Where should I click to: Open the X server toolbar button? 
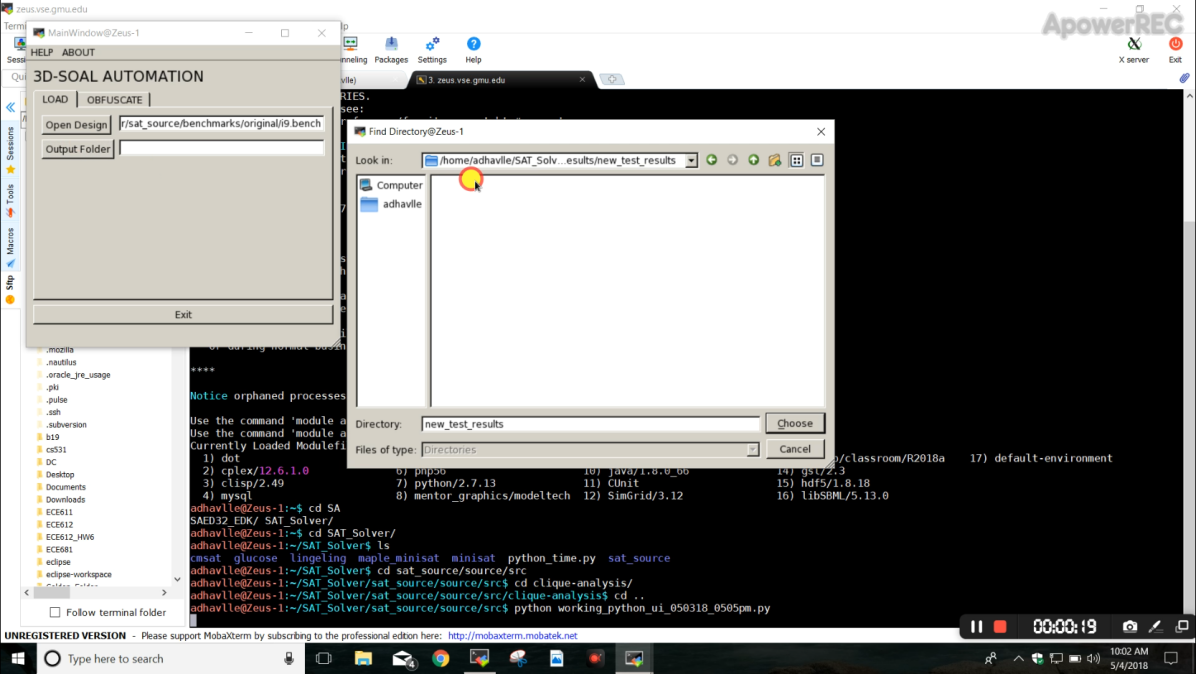click(1133, 50)
